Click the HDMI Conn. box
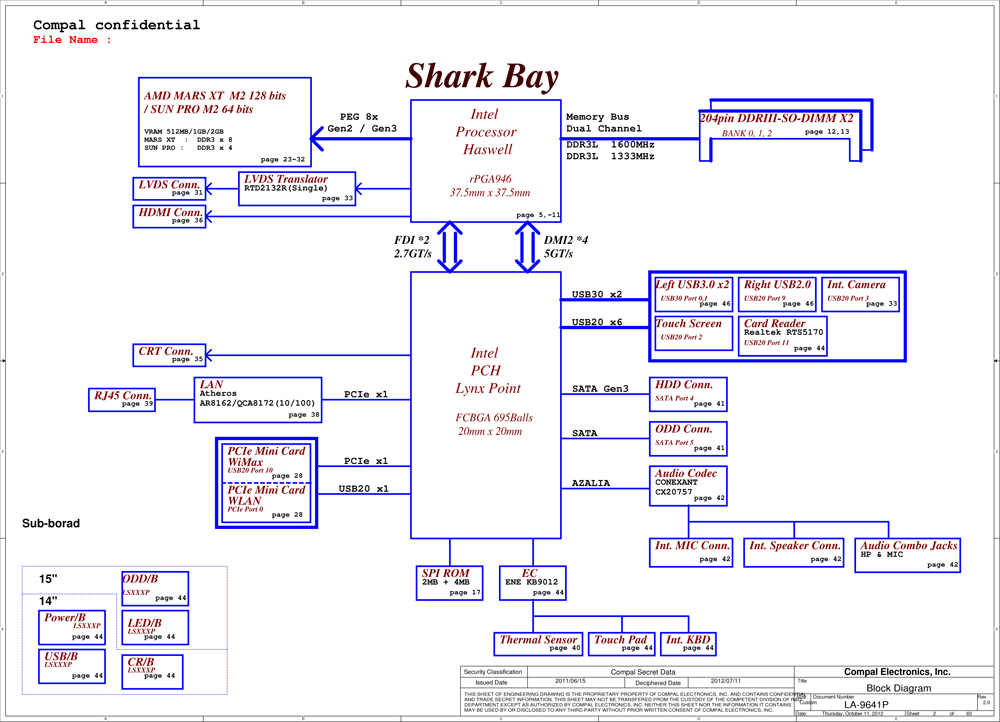The image size is (1000, 722). (170, 216)
